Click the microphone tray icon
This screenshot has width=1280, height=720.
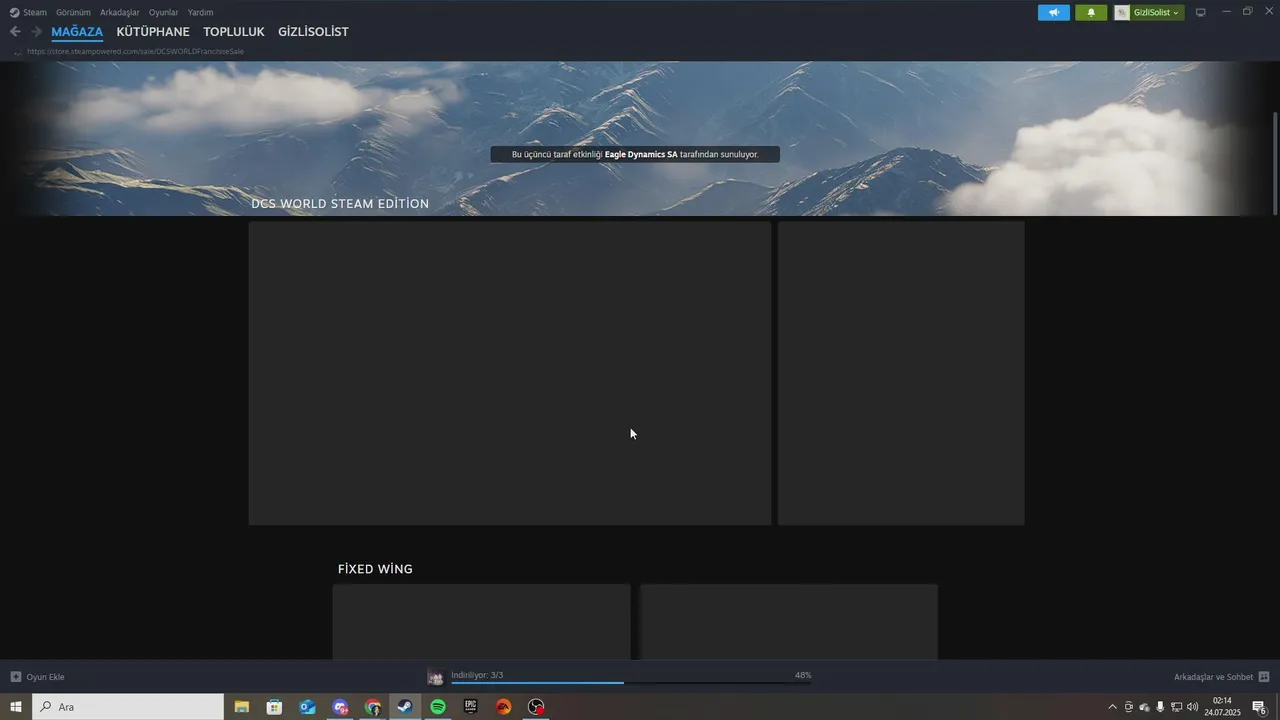point(1160,707)
